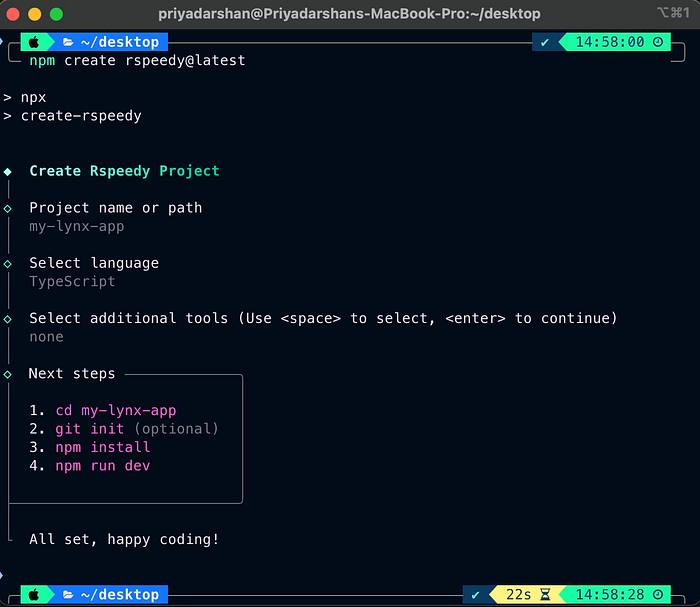Click the ~/desktop path in bottom prompt
Screen dimensions: 700x607
click(120, 595)
